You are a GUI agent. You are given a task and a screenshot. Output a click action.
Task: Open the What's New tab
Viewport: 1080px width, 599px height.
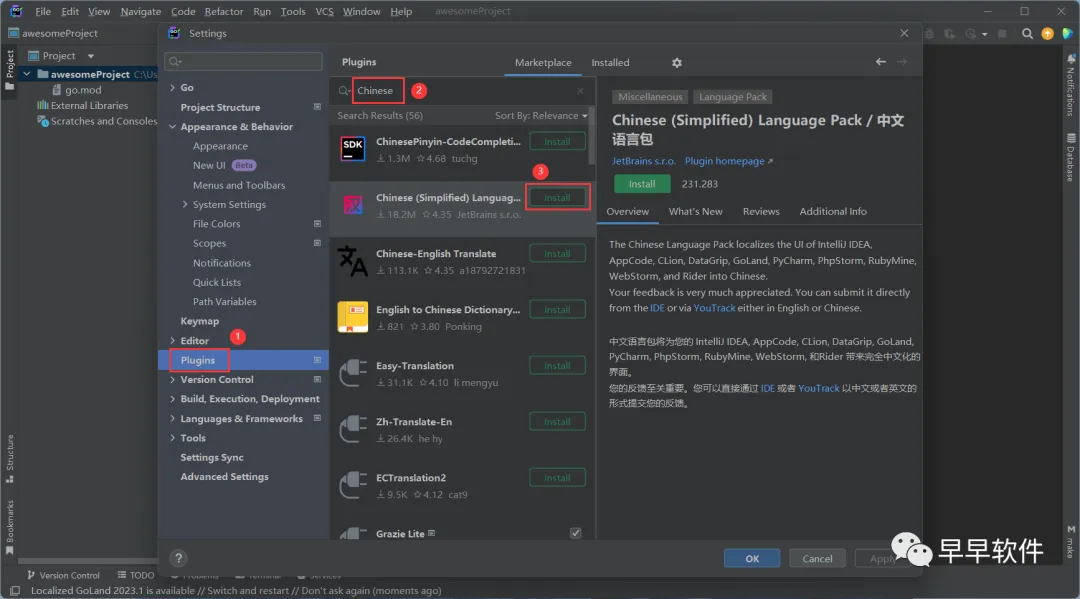[x=695, y=211]
